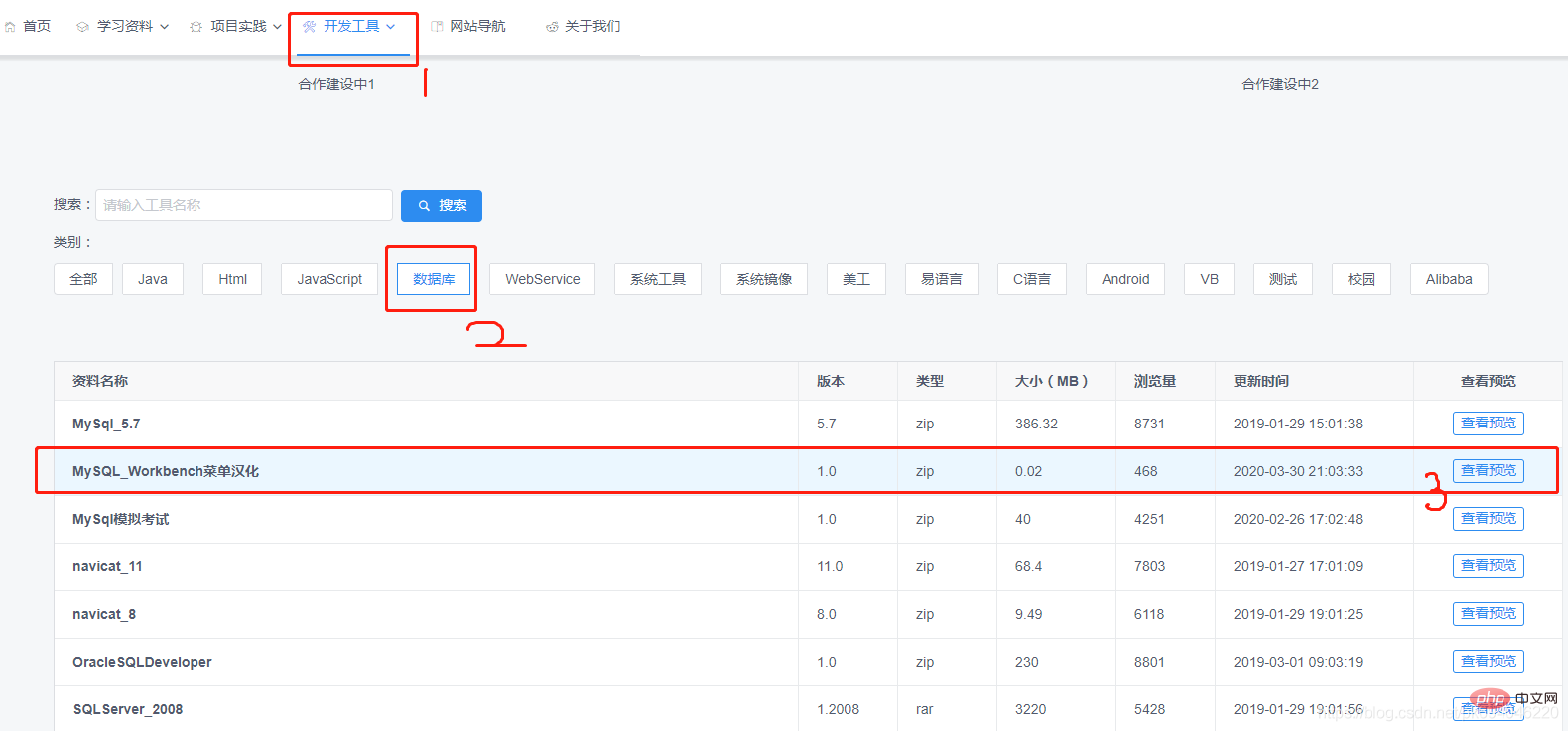Expand the 学习资料 dropdown arrow
The height and width of the screenshot is (731, 1568).
[x=165, y=27]
